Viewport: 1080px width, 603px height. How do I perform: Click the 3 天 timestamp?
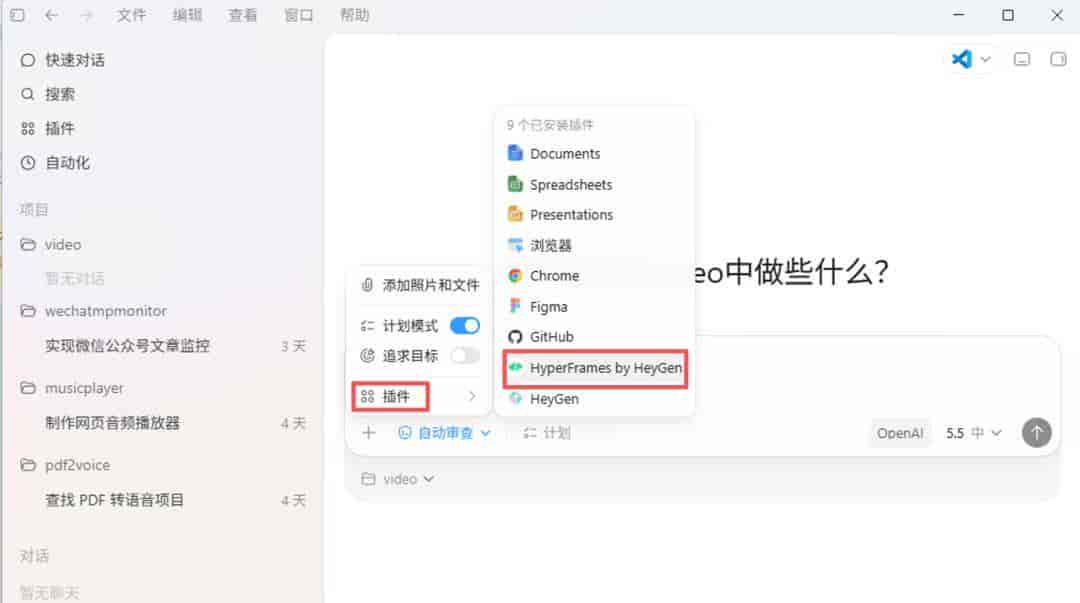[293, 345]
